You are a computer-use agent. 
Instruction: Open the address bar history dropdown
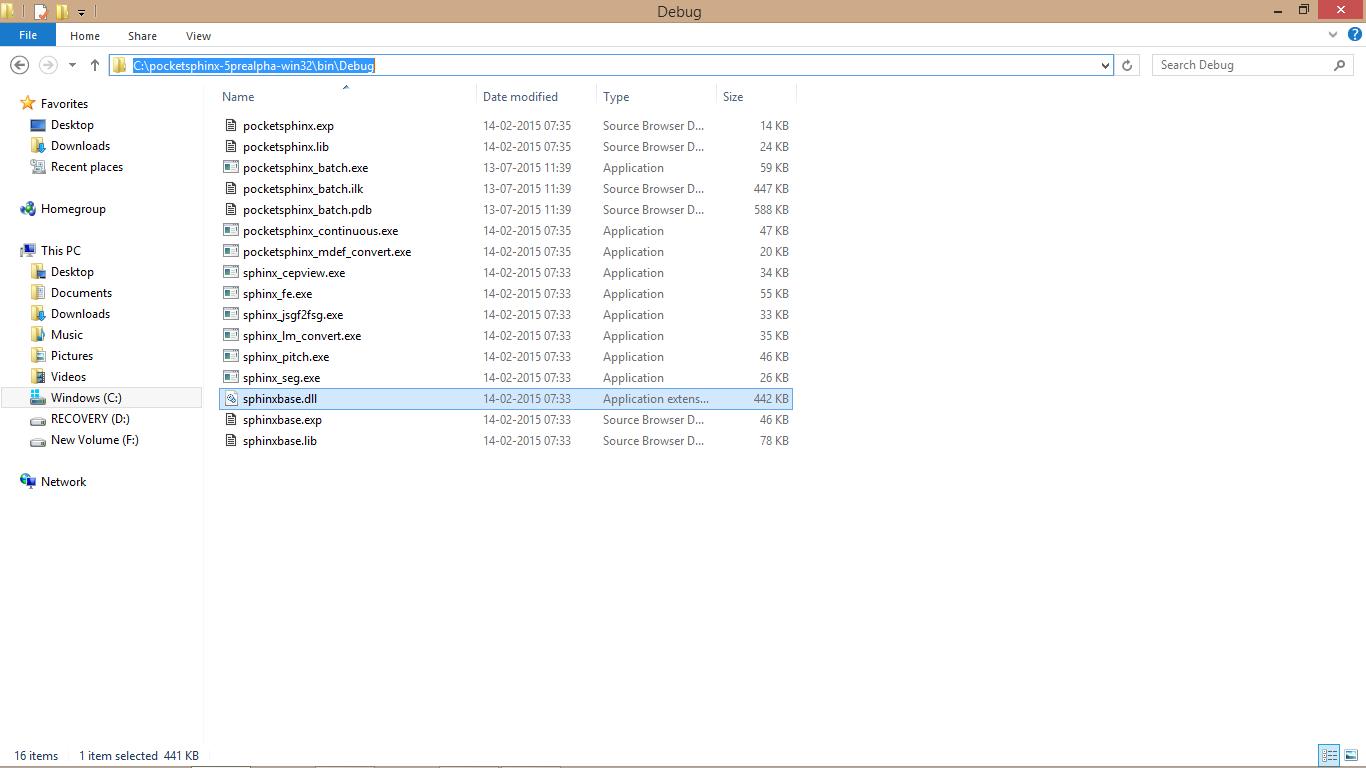(x=1105, y=66)
